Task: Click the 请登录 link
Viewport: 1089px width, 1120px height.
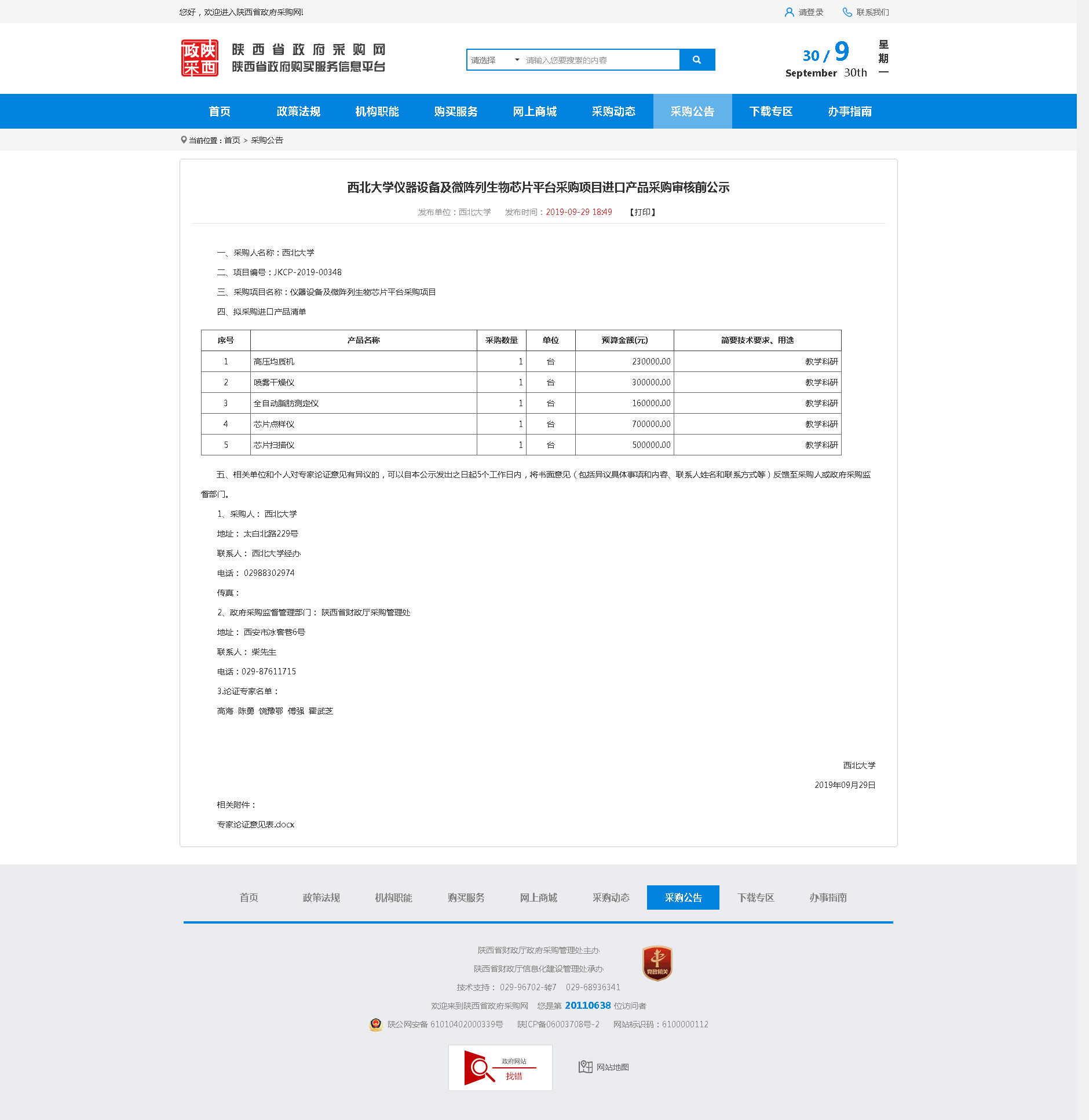Action: tap(811, 12)
